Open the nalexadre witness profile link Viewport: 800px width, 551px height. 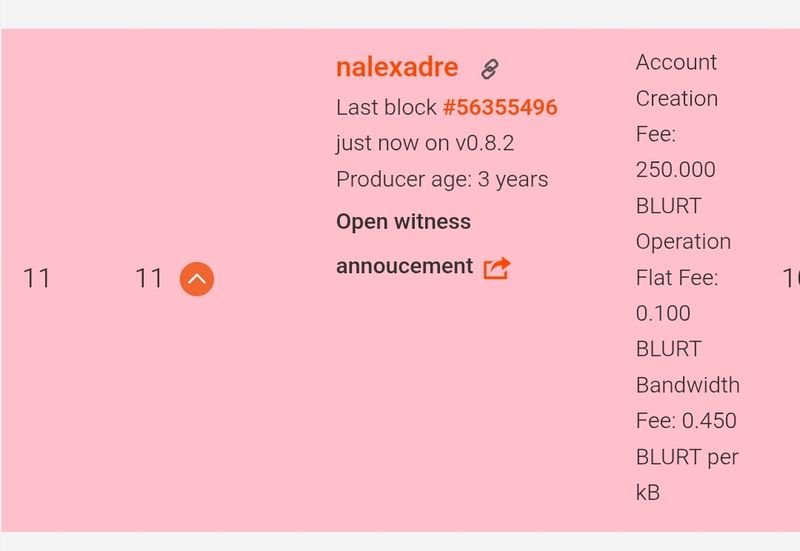pos(397,67)
